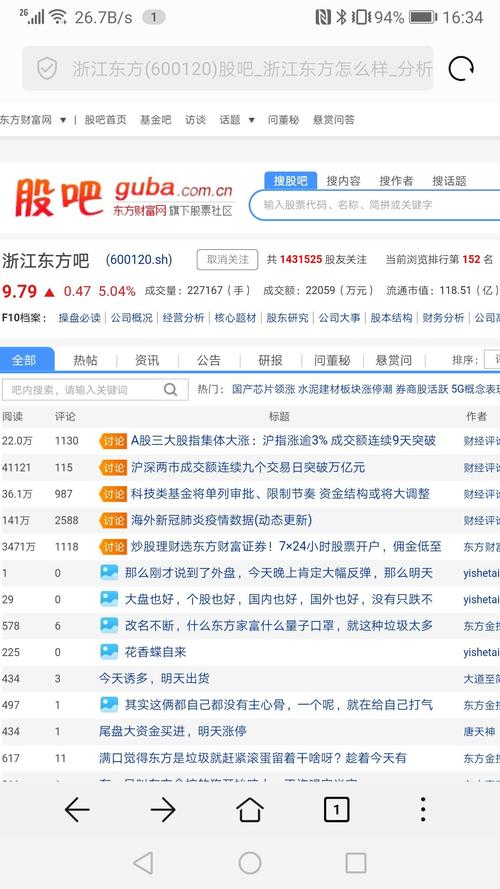The image size is (500, 889).
Task: Open post 满口觉得东方是垃圾就赶紧滚蛋
Action: point(253,757)
